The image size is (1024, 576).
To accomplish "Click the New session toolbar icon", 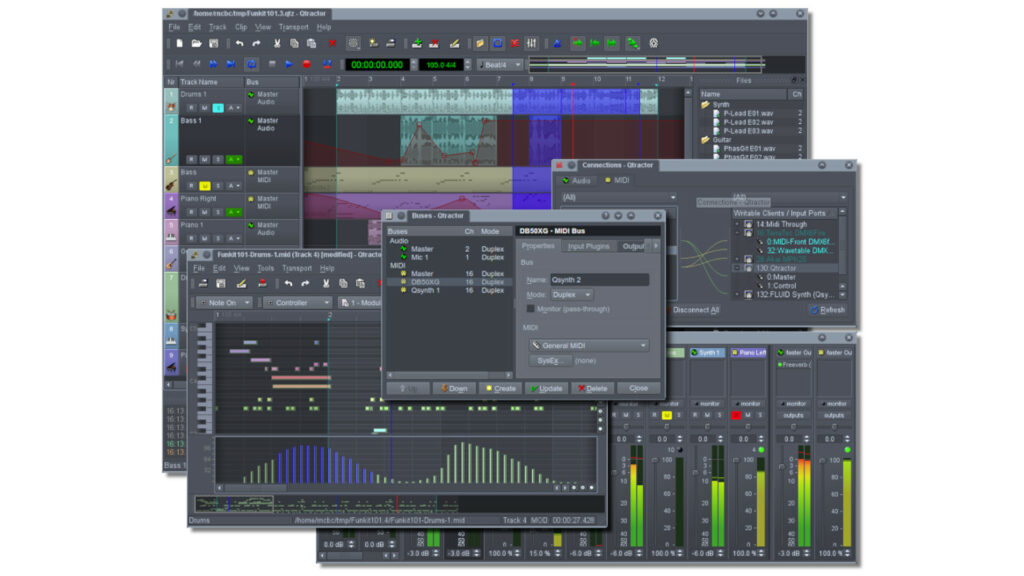I will point(179,43).
